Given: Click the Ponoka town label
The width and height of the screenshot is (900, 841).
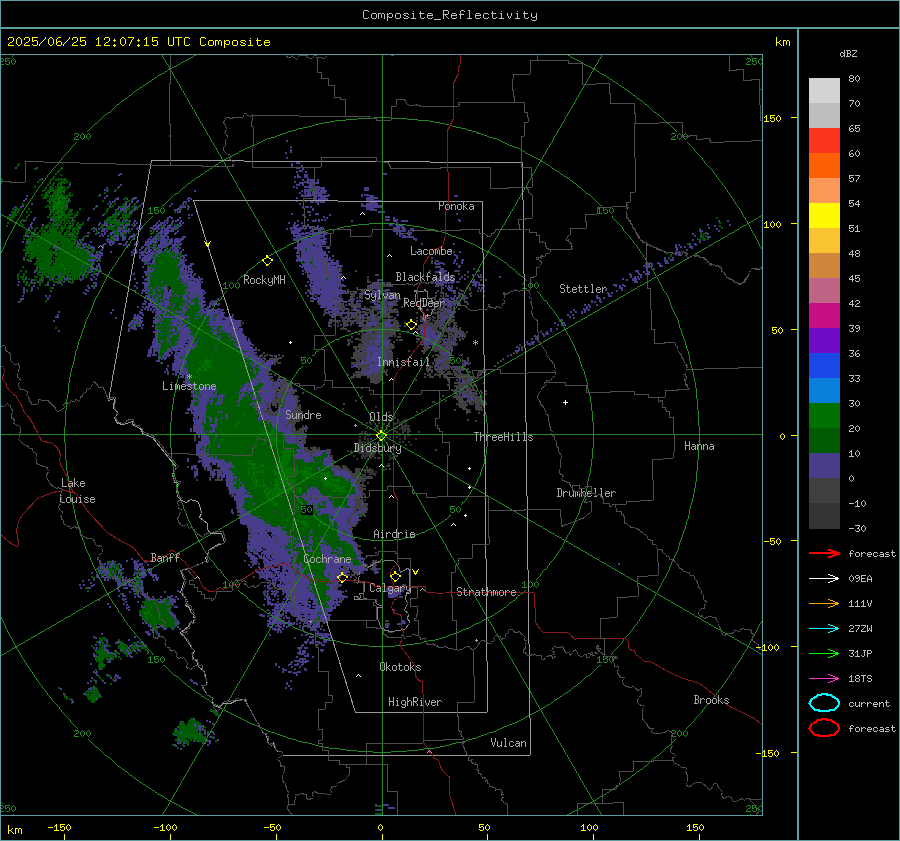Looking at the screenshot, I should click(456, 206).
